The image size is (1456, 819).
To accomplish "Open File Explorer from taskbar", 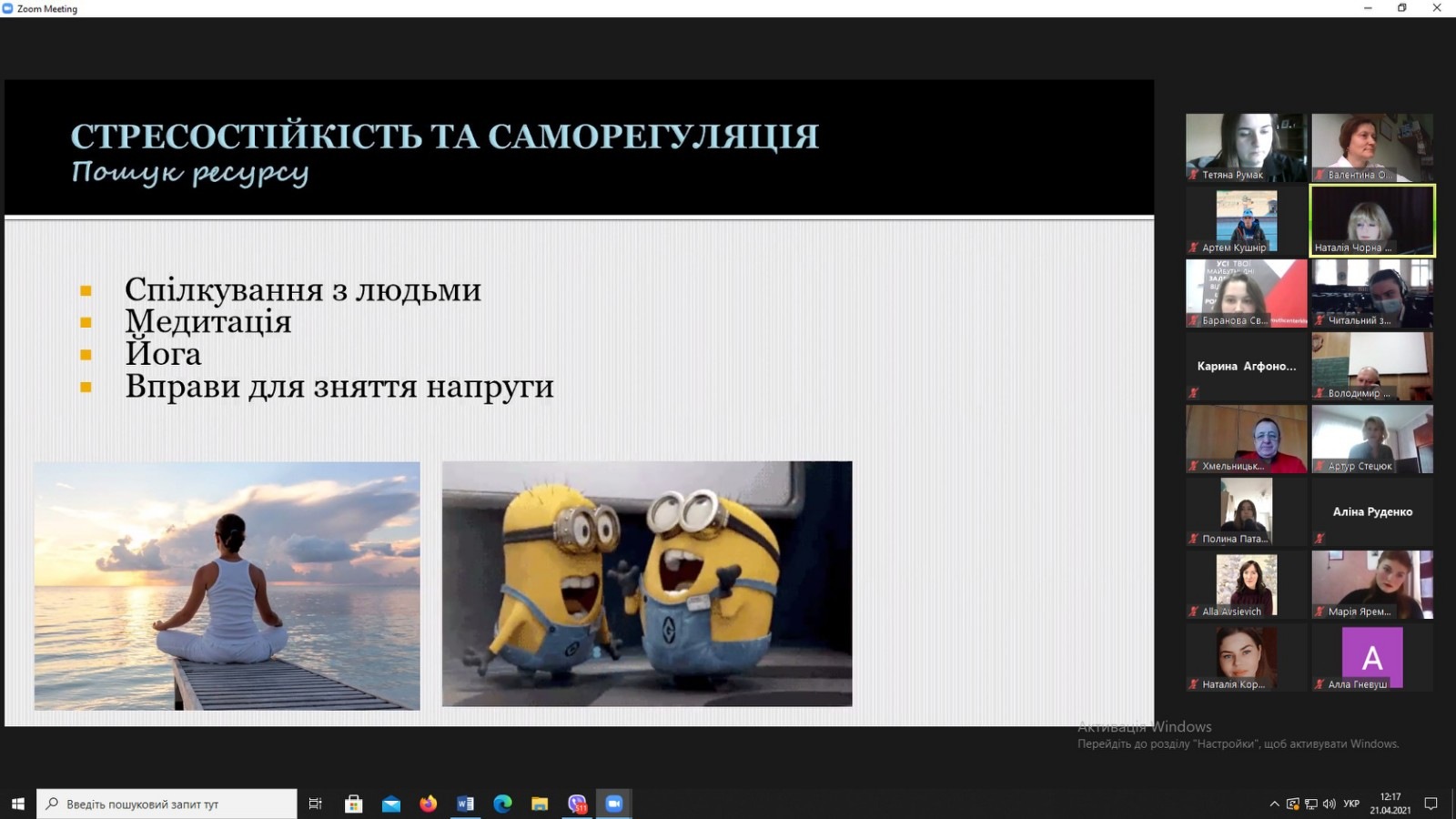I will pyautogui.click(x=540, y=804).
